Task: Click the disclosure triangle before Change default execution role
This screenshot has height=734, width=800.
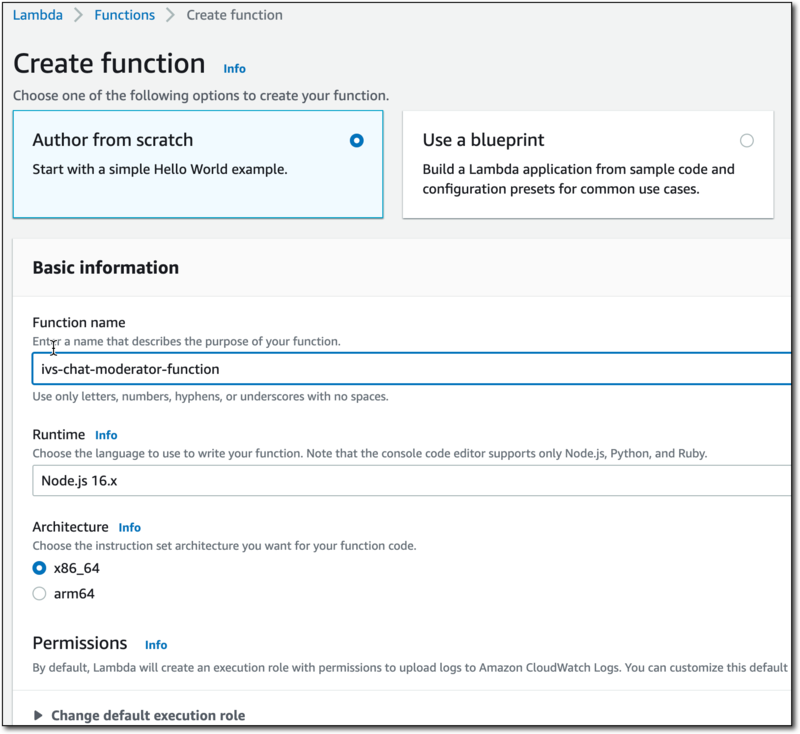Action: [37, 715]
